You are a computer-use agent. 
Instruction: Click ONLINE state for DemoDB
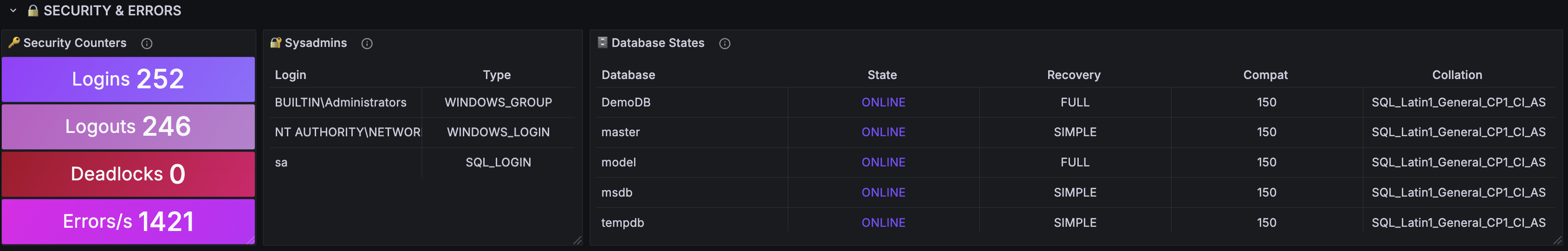point(883,102)
